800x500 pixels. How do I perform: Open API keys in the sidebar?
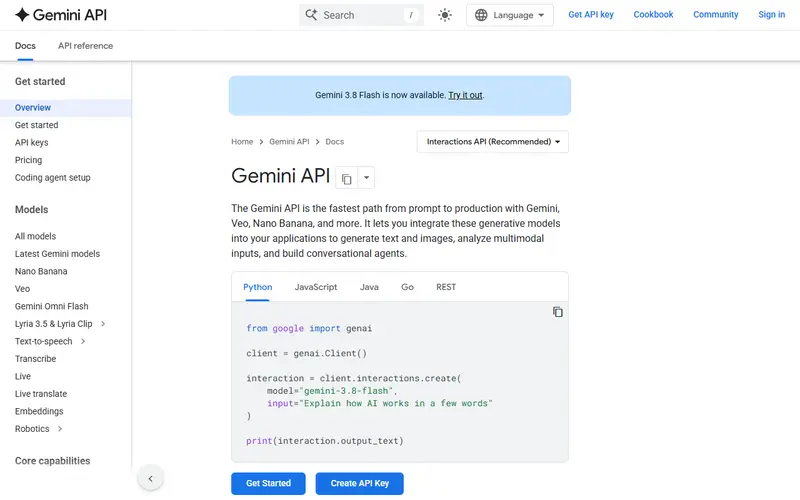pyautogui.click(x=32, y=142)
